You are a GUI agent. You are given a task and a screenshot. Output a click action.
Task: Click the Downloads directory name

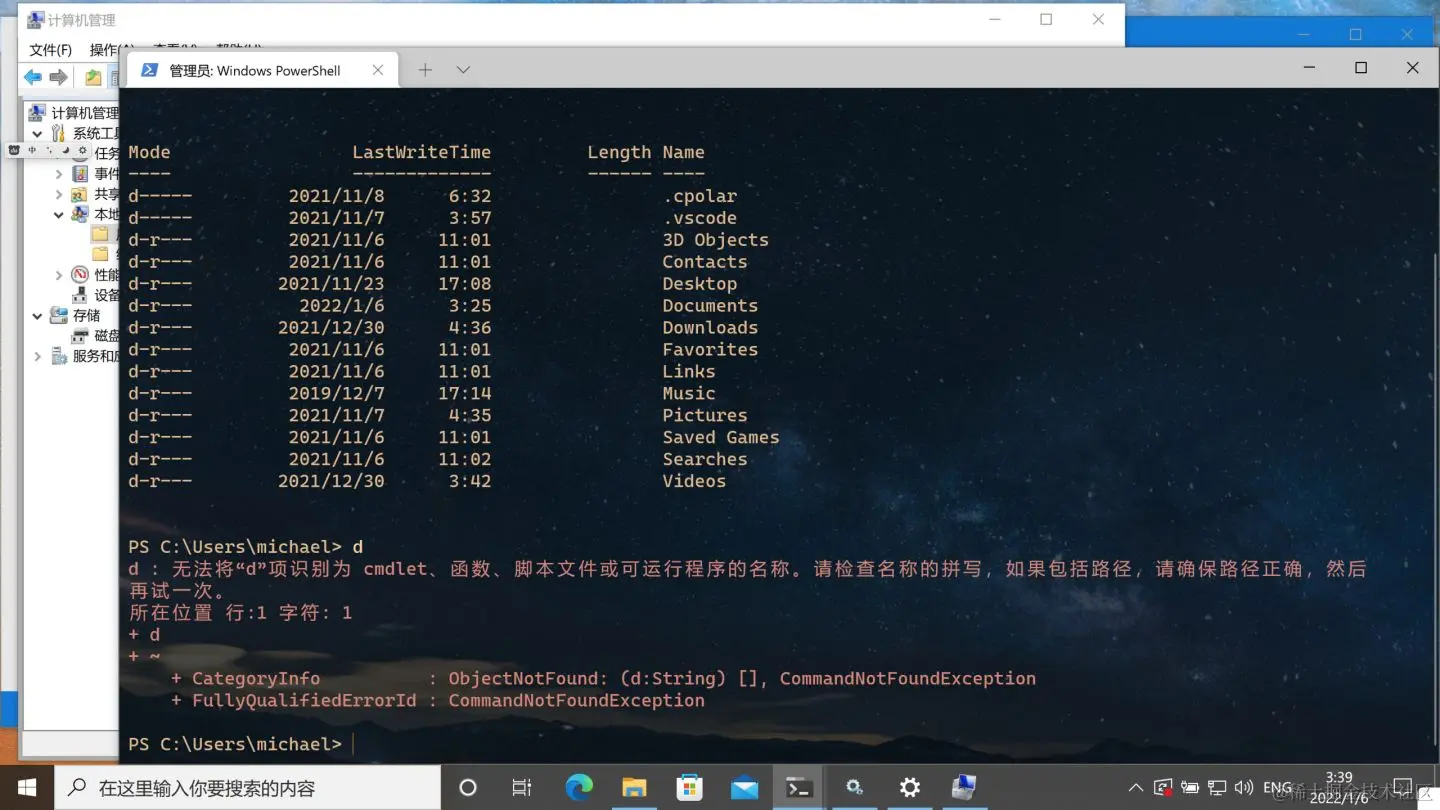click(710, 328)
